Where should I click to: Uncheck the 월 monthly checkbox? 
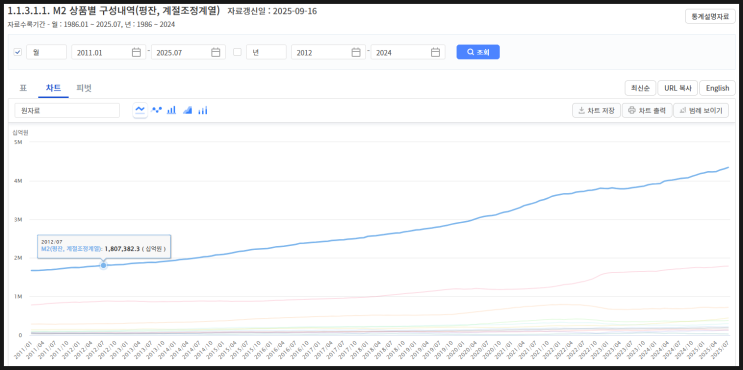pyautogui.click(x=18, y=52)
